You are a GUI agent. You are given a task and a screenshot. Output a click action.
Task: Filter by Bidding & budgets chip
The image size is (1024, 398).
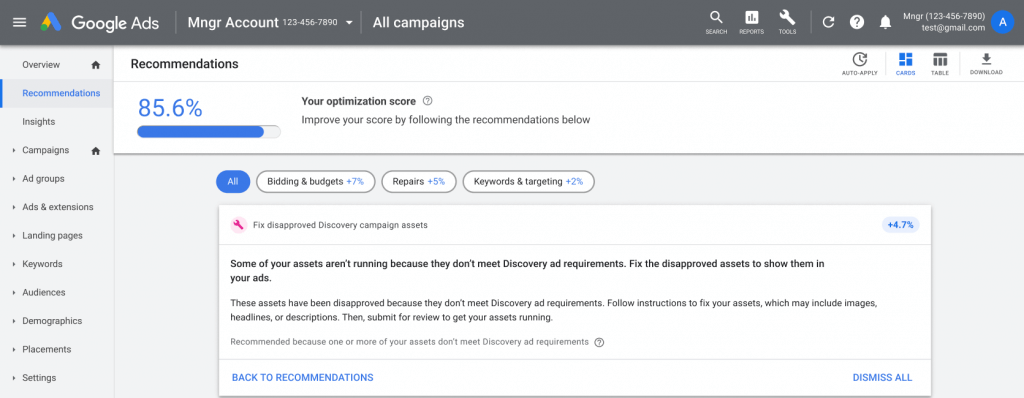click(315, 182)
